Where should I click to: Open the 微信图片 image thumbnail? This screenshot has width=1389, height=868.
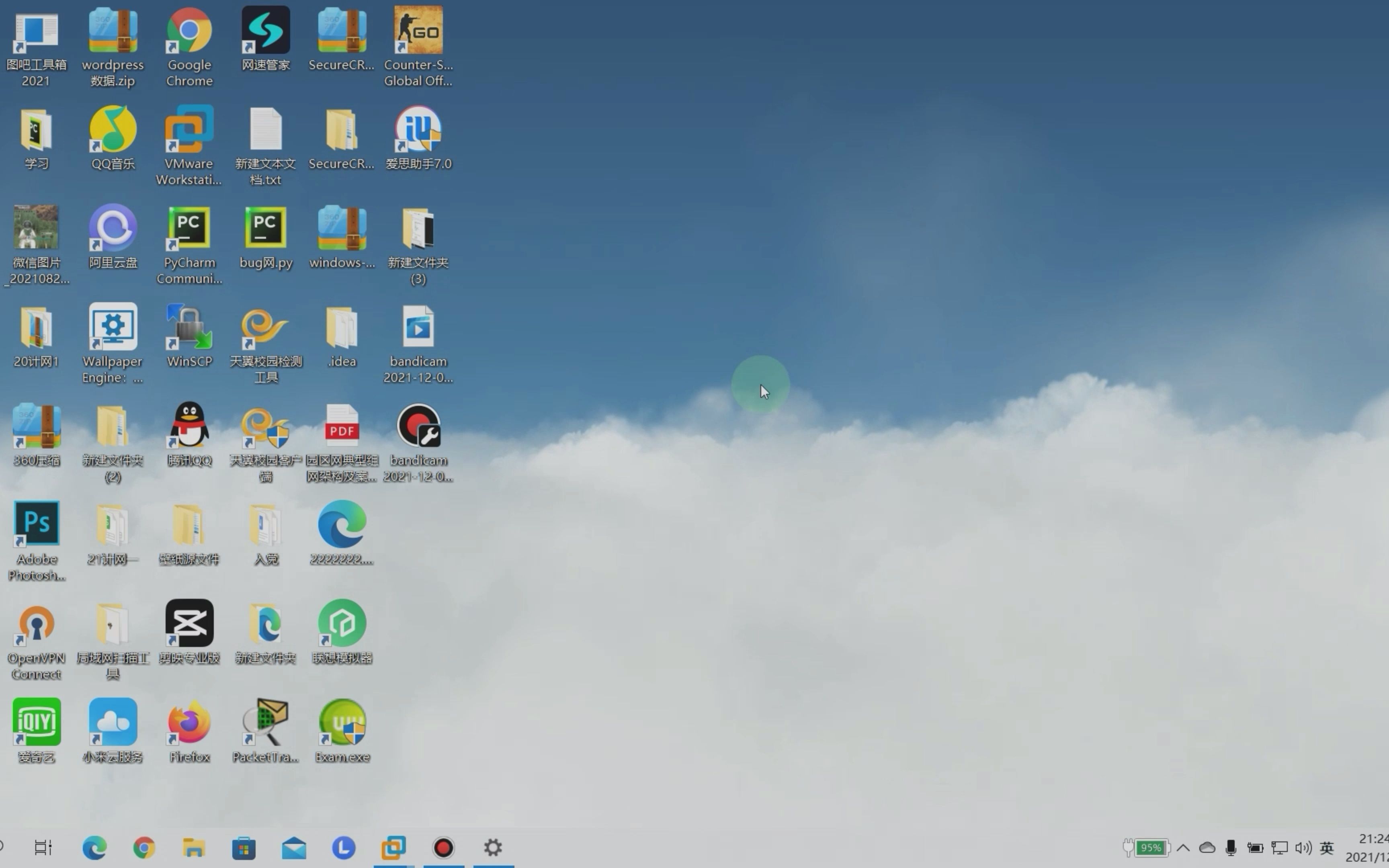[36, 245]
